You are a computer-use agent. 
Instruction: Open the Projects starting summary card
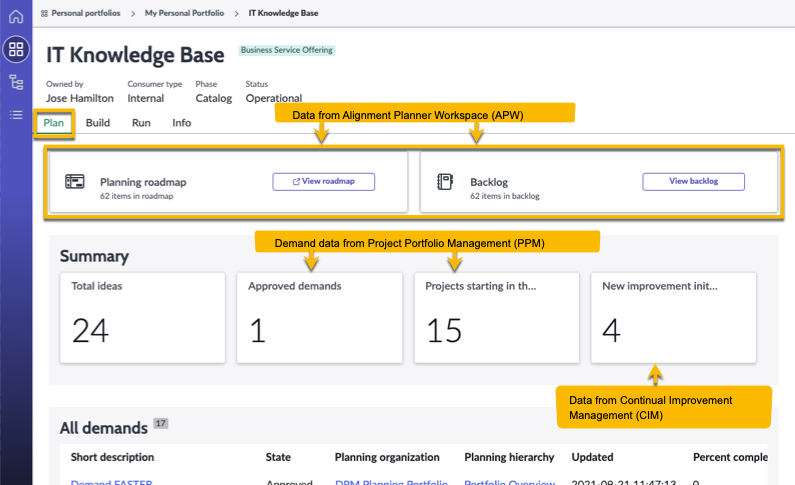point(496,318)
